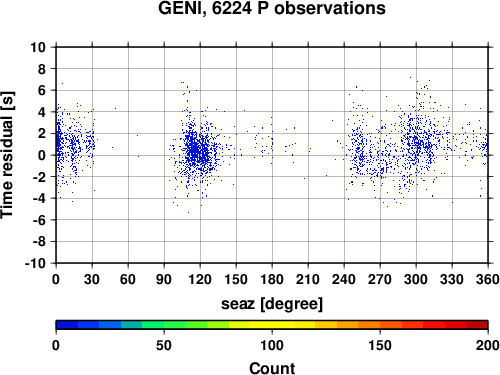Click colorbar tick label '50'

coord(164,345)
